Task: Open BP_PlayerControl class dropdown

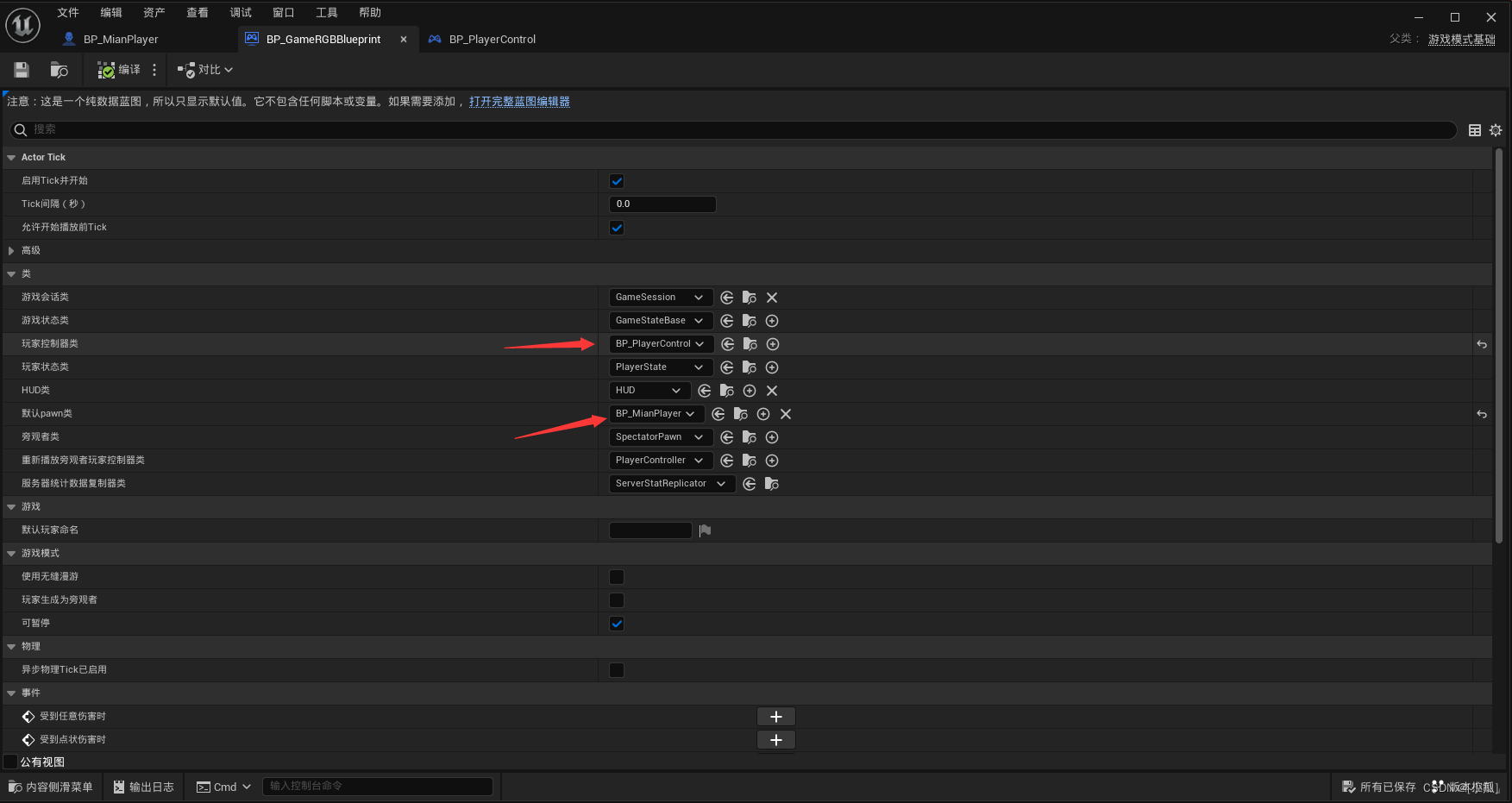Action: click(662, 344)
